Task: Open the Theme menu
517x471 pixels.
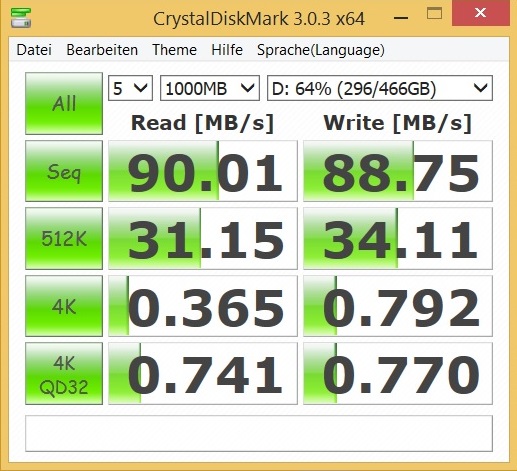Action: click(x=174, y=50)
